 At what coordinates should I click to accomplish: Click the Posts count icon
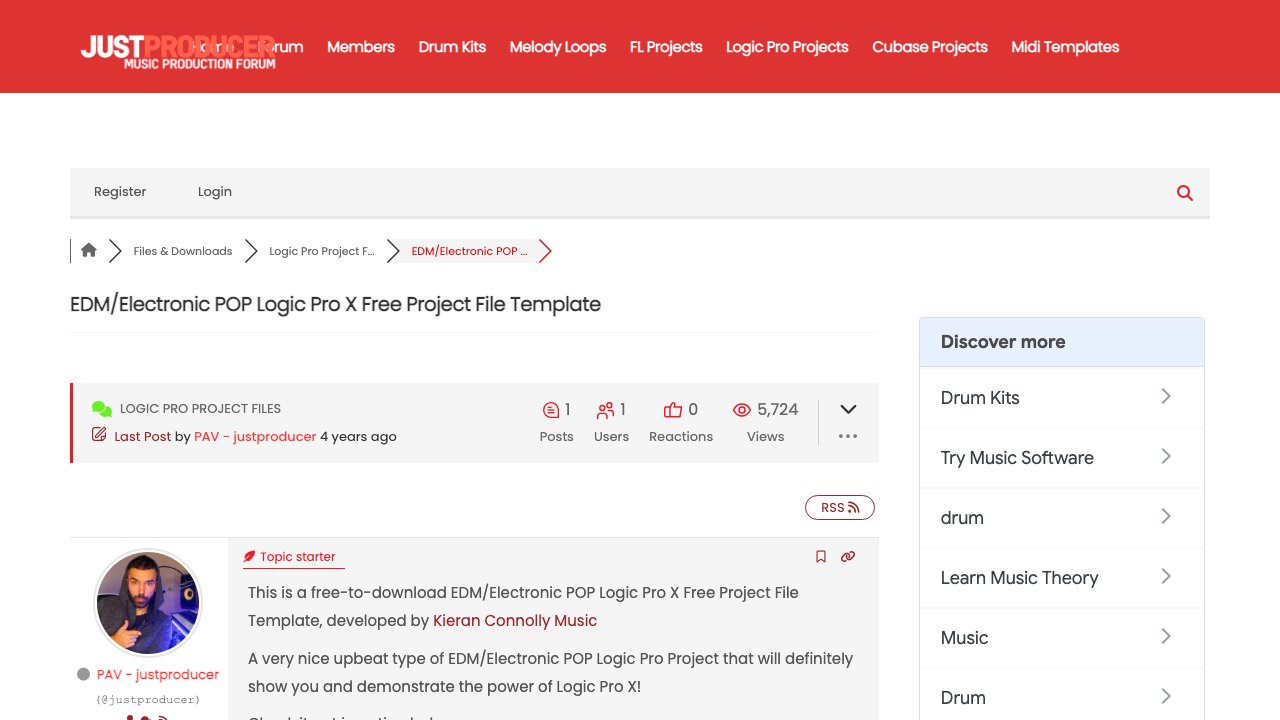(551, 410)
